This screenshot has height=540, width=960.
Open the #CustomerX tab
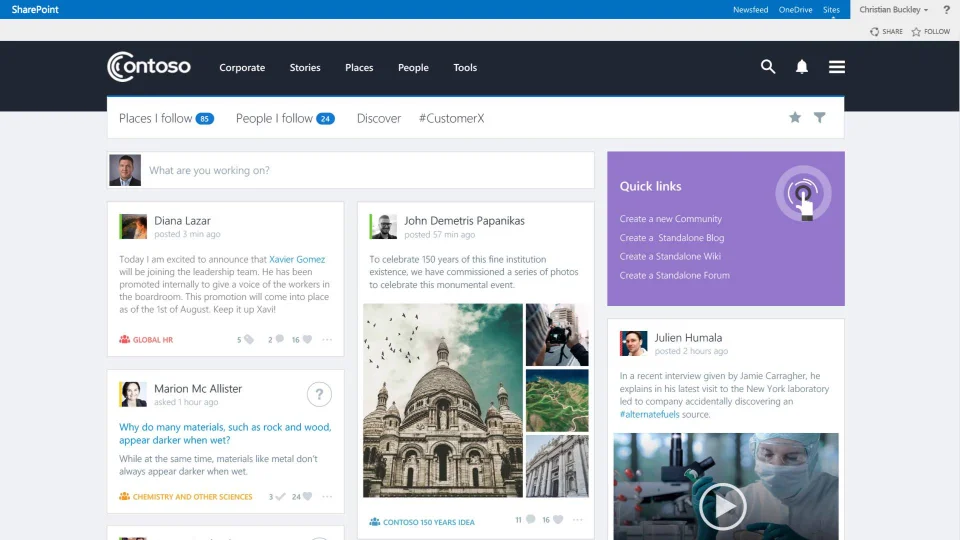tap(451, 118)
